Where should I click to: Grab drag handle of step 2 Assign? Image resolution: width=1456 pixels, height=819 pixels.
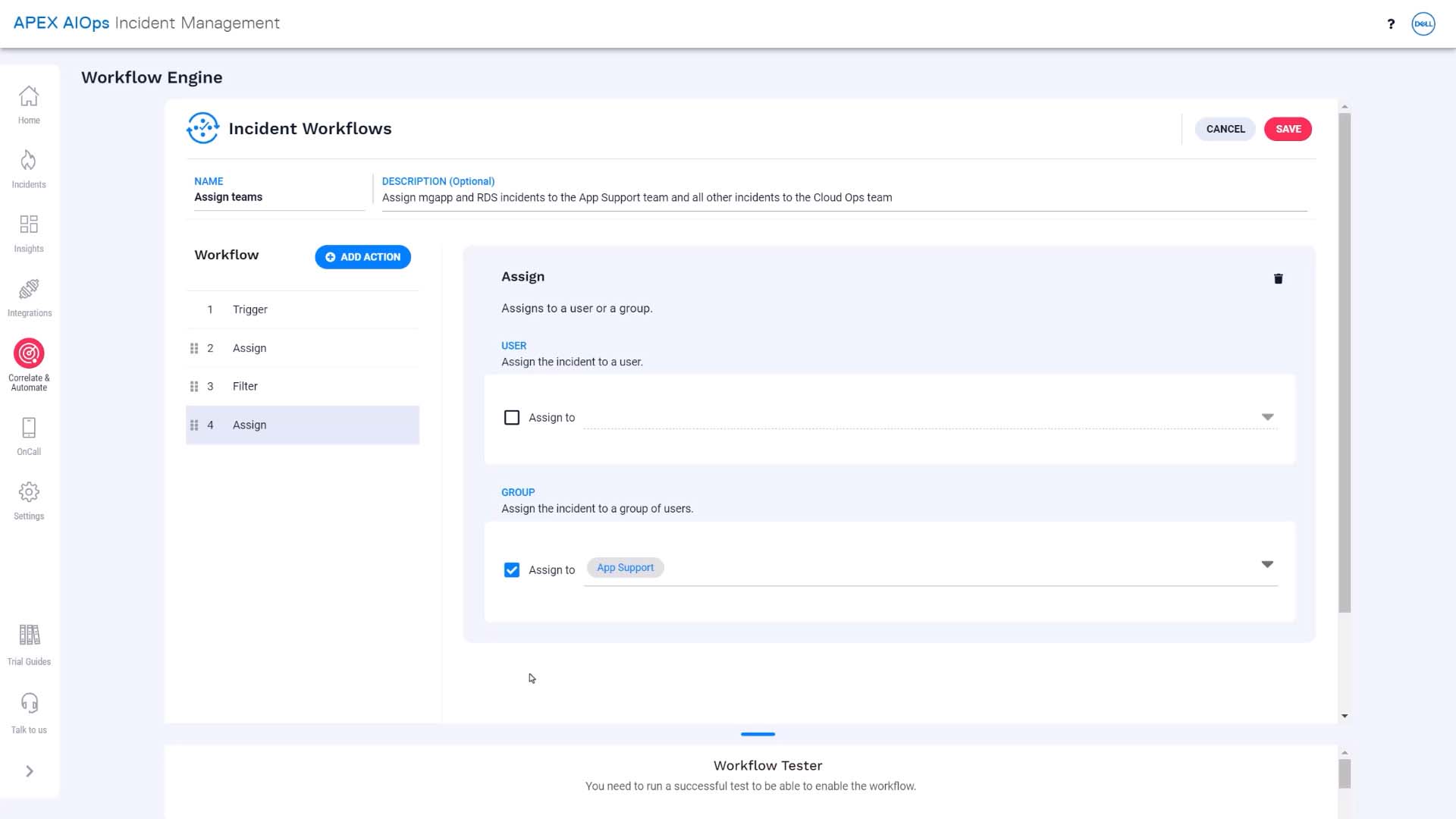click(194, 348)
